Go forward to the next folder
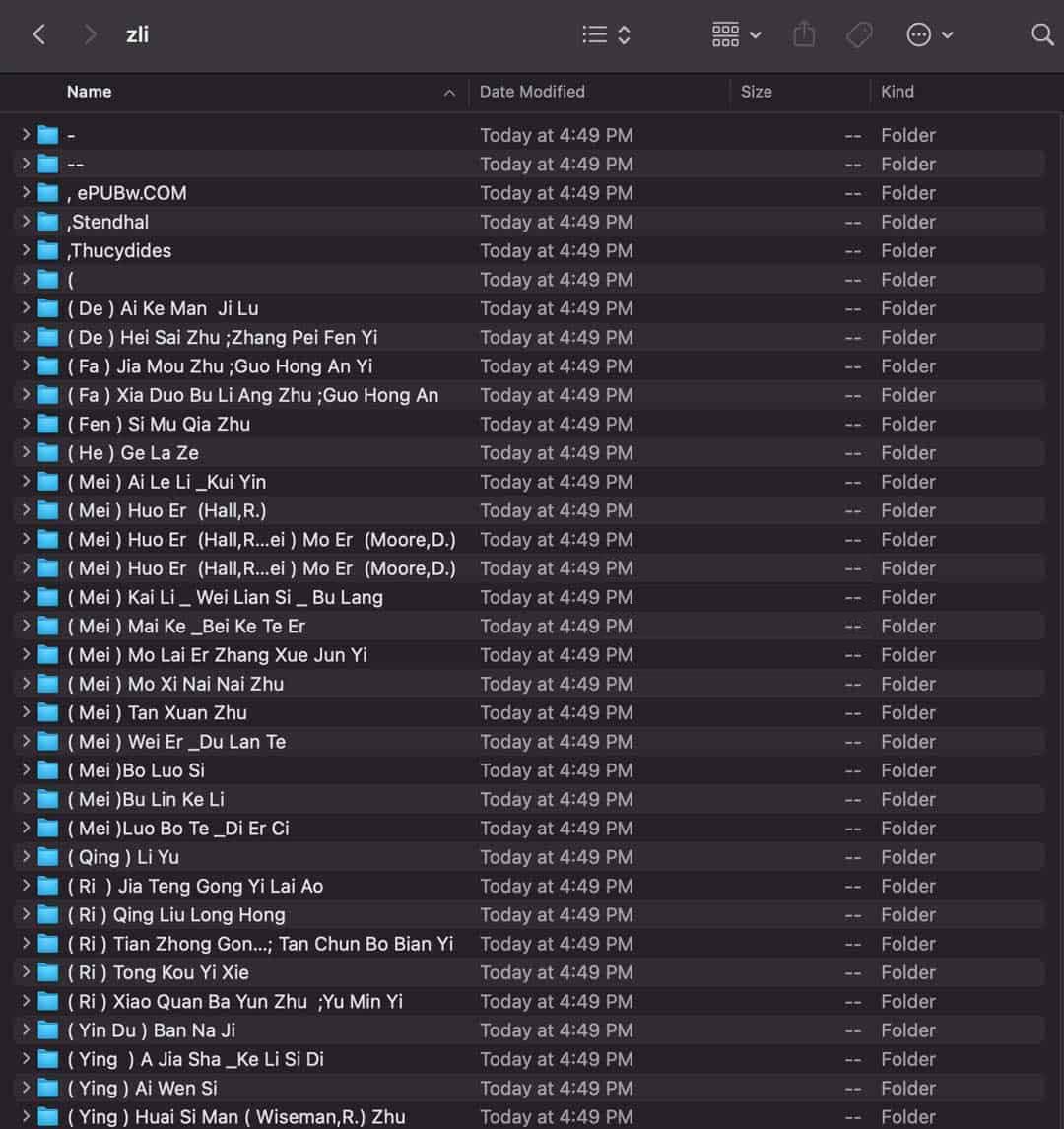This screenshot has height=1129, width=1064. coord(90,34)
